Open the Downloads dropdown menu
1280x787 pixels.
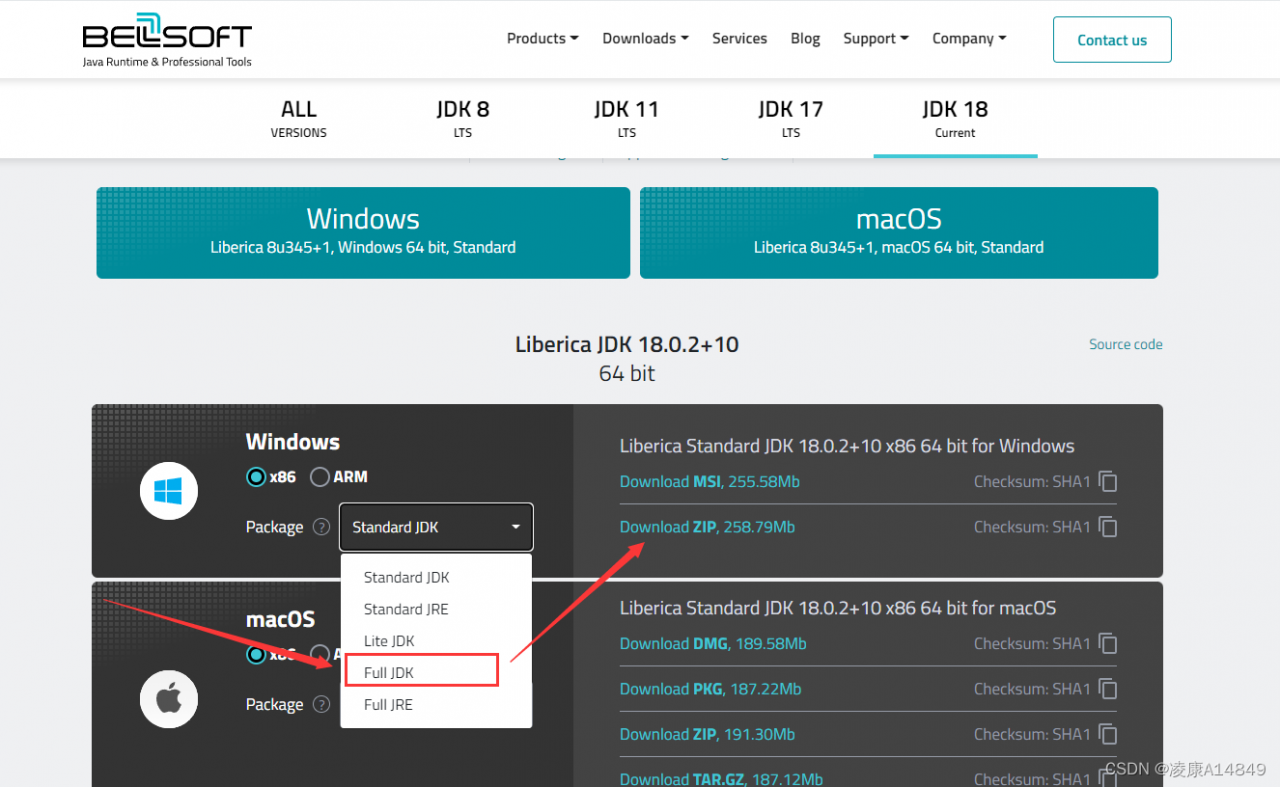[x=645, y=38]
